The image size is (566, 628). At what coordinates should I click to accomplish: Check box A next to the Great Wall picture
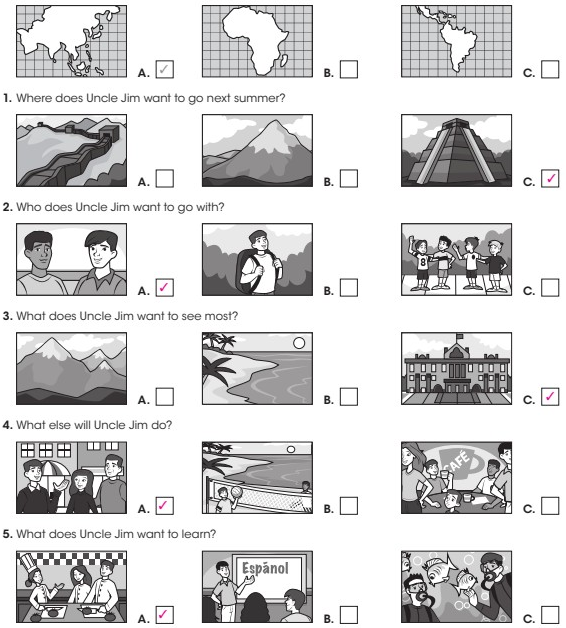point(164,178)
